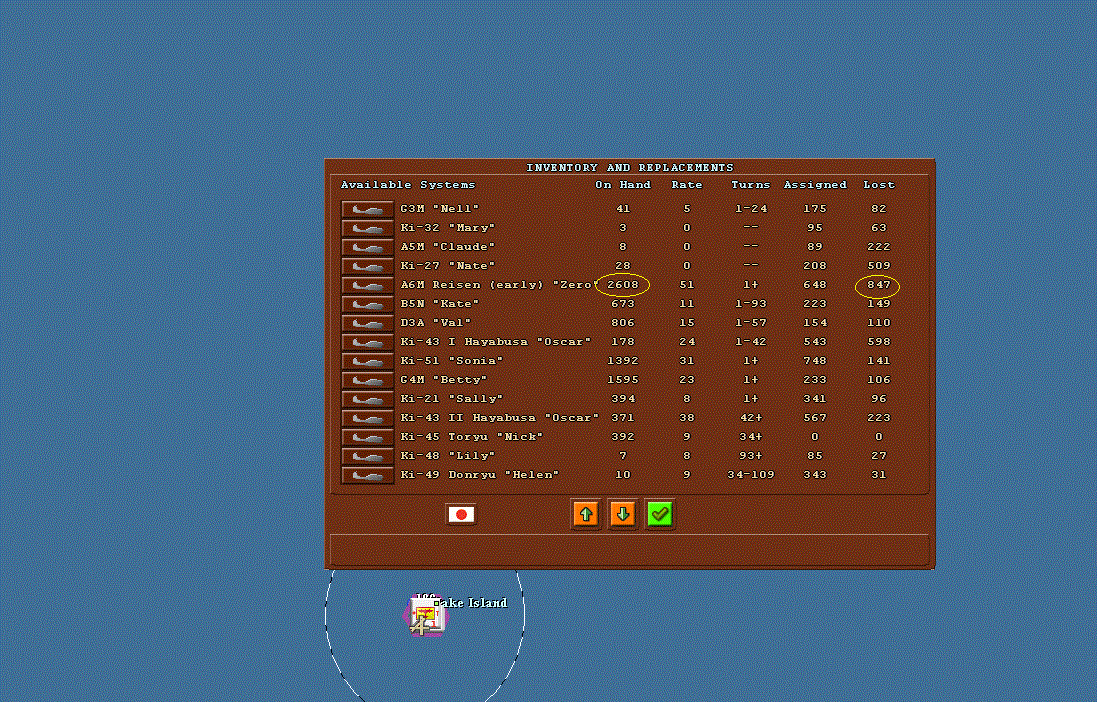Click the aircraft icon for A6M Reisen "Zero"
The image size is (1097, 702).
[367, 285]
